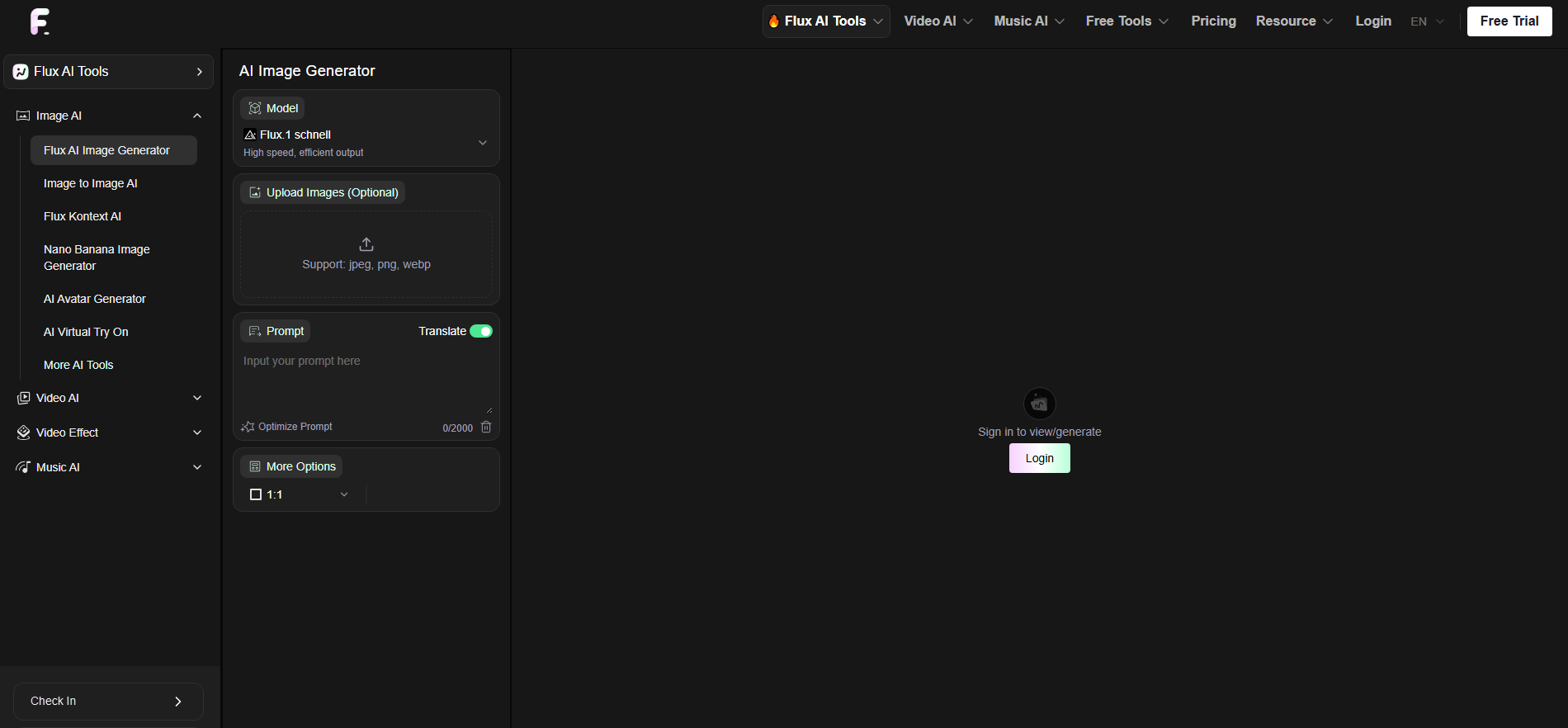Open the Check In panel arrow
The width and height of the screenshot is (1568, 728).
[x=178, y=702]
